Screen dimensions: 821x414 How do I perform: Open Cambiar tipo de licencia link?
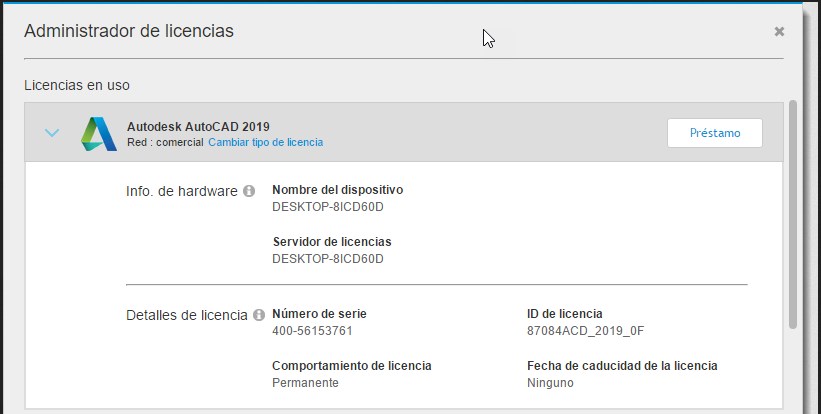265,142
